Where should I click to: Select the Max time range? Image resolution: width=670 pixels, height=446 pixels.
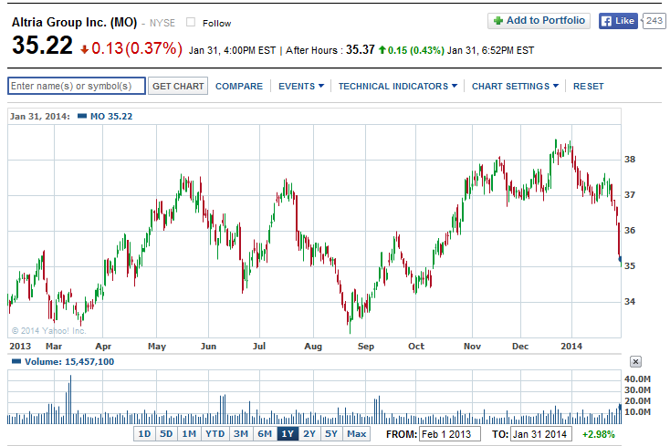click(x=356, y=434)
